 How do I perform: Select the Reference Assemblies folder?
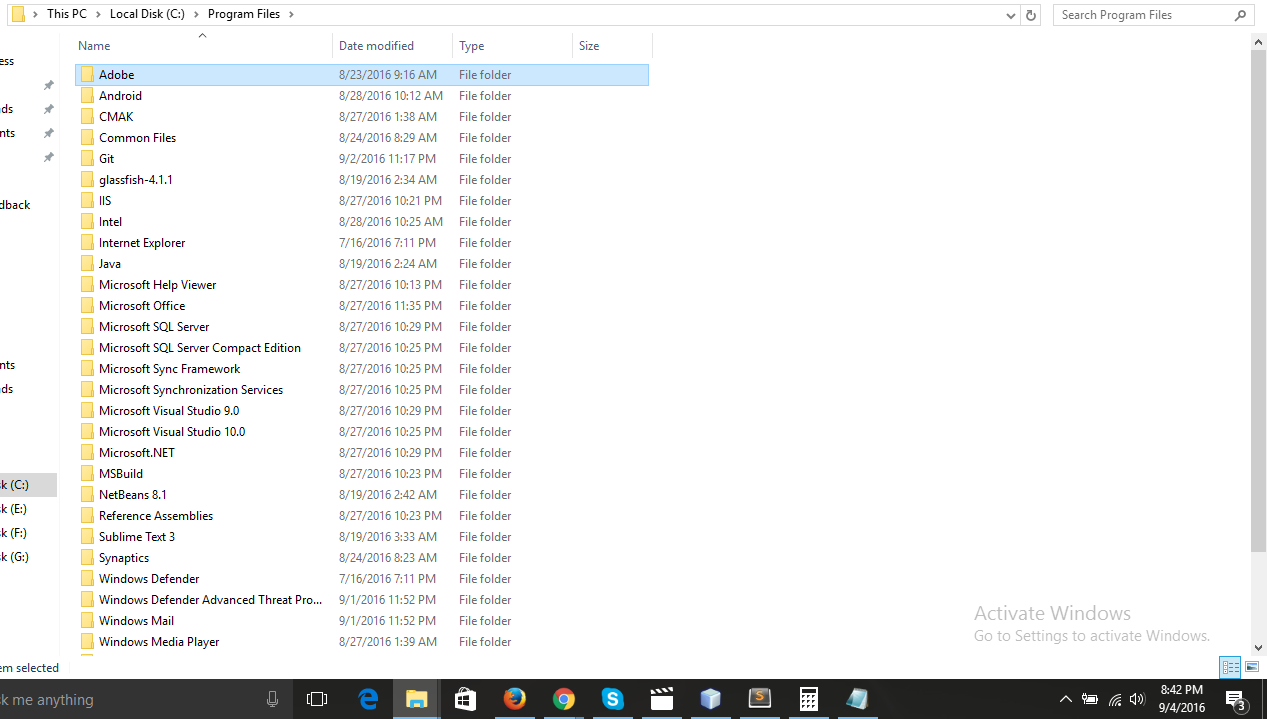pos(362,515)
